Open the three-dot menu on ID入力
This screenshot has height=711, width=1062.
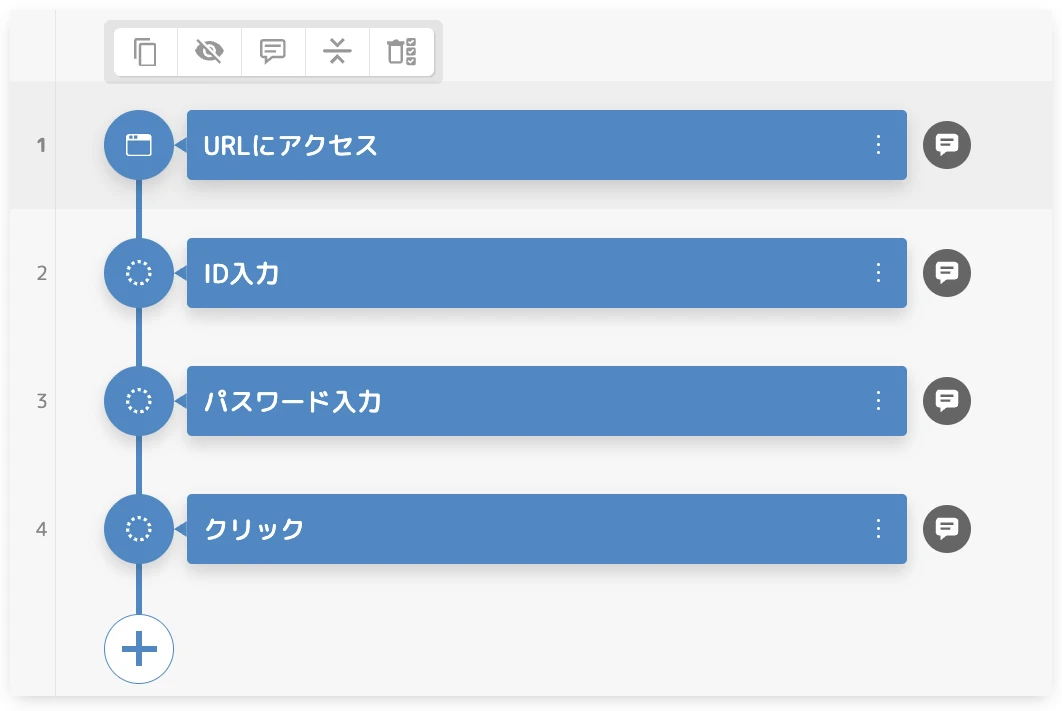[x=878, y=273]
